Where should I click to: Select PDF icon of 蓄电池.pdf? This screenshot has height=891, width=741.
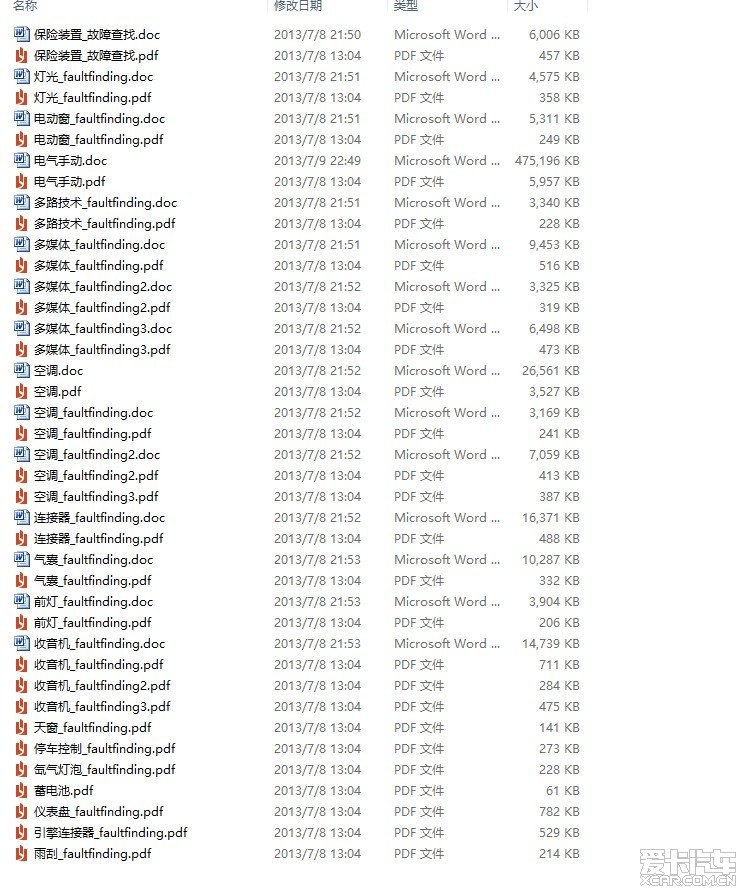tap(22, 790)
